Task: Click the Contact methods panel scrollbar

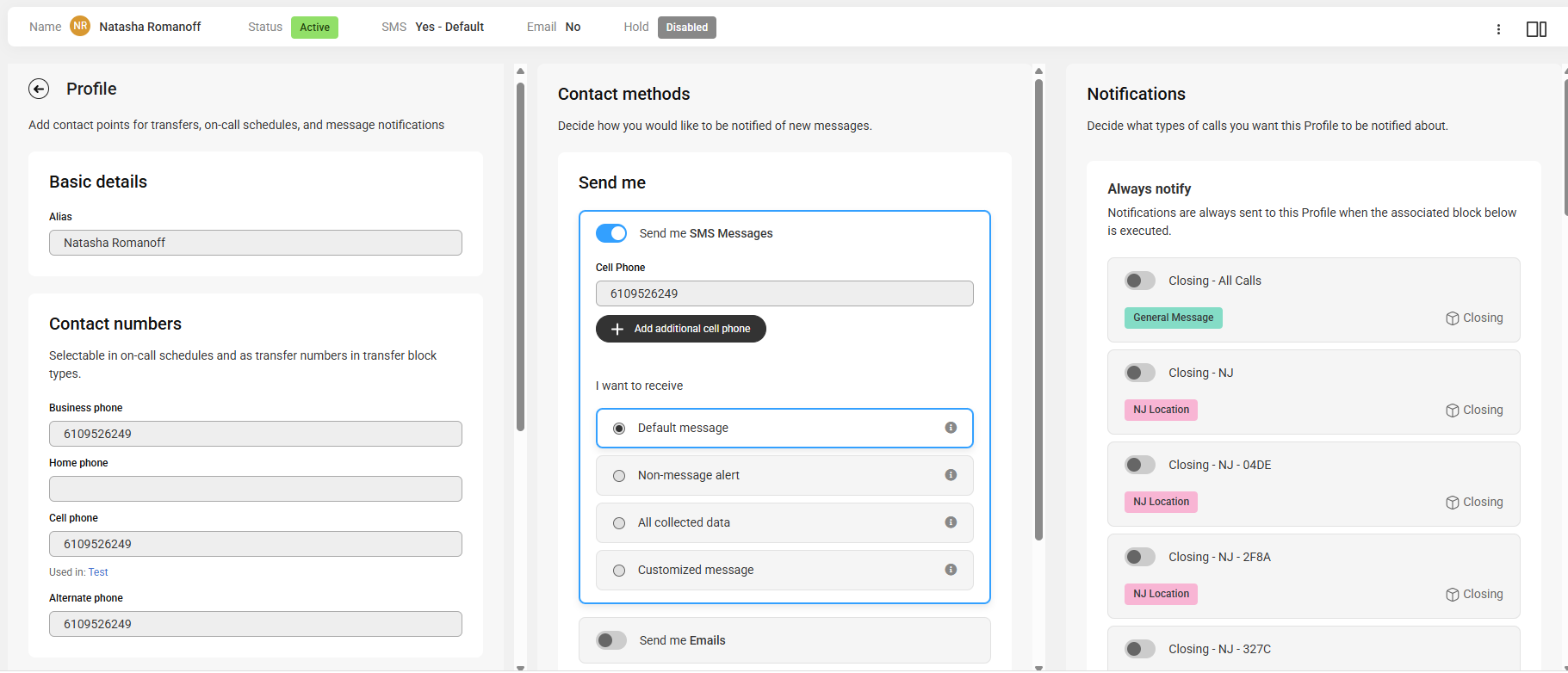Action: click(x=1038, y=310)
